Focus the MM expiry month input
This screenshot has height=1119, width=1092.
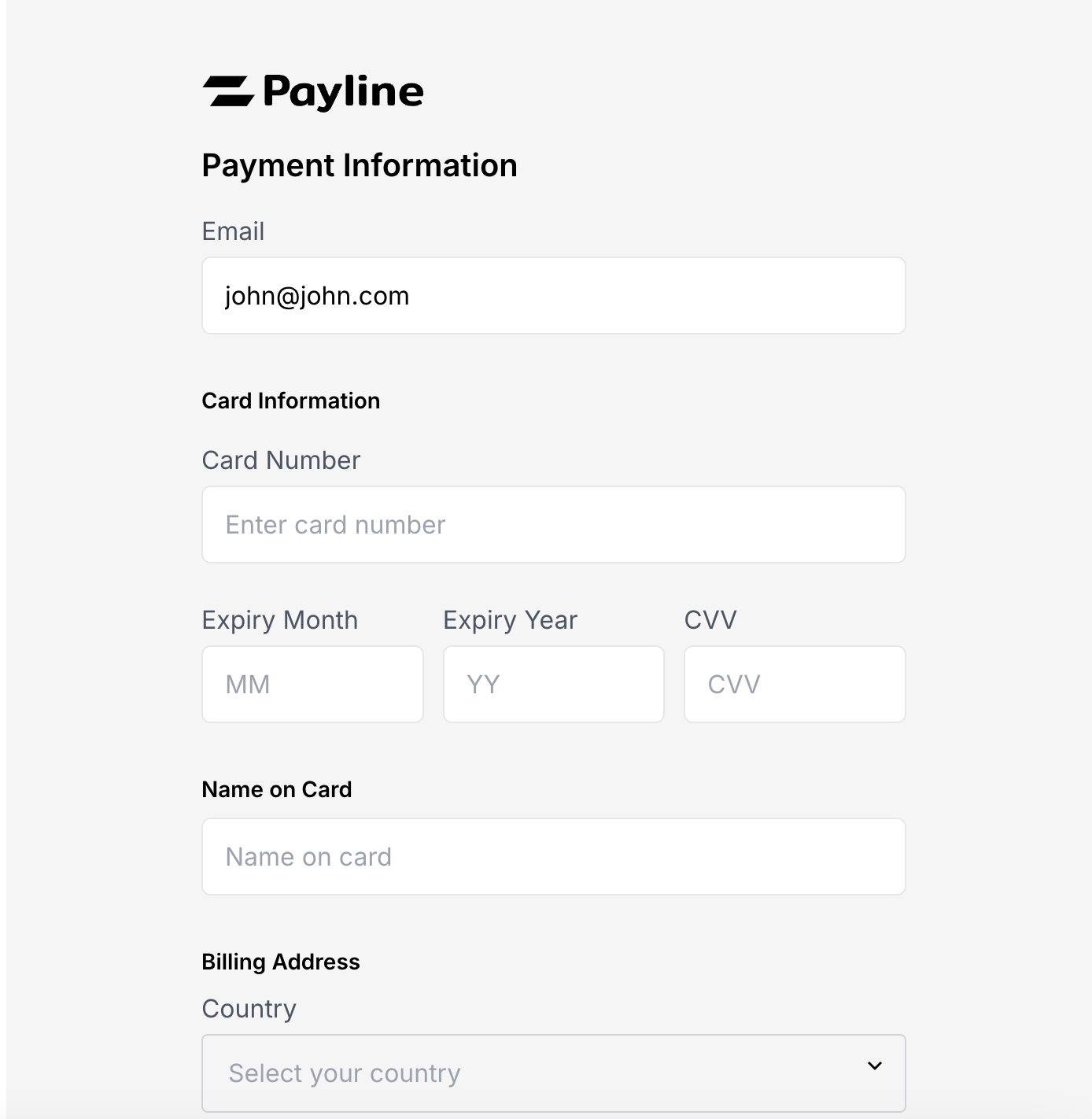pos(312,685)
